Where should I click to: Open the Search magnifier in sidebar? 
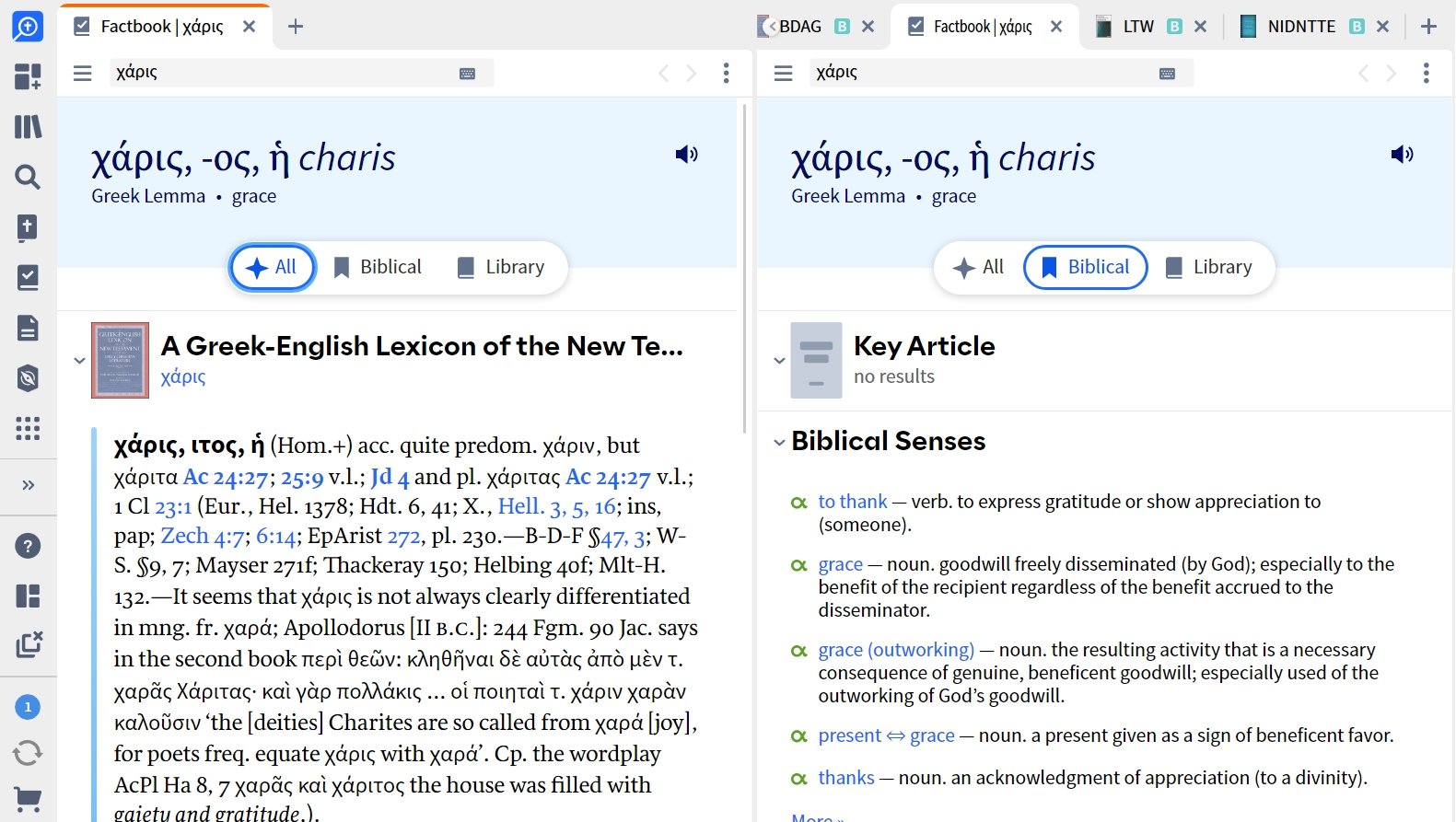tap(28, 177)
